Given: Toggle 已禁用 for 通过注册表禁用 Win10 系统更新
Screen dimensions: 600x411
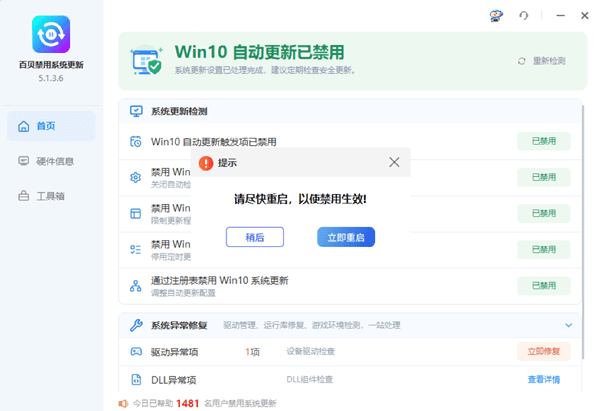Looking at the screenshot, I should coord(544,285).
